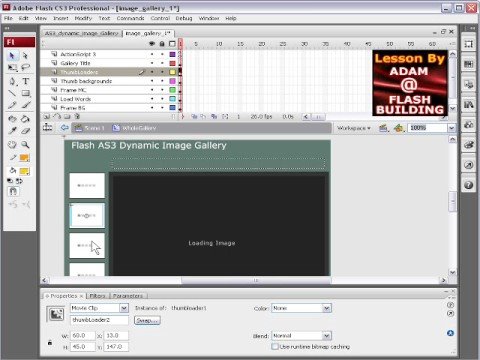The width and height of the screenshot is (480, 360).
Task: Click the Swap button
Action: 147,320
